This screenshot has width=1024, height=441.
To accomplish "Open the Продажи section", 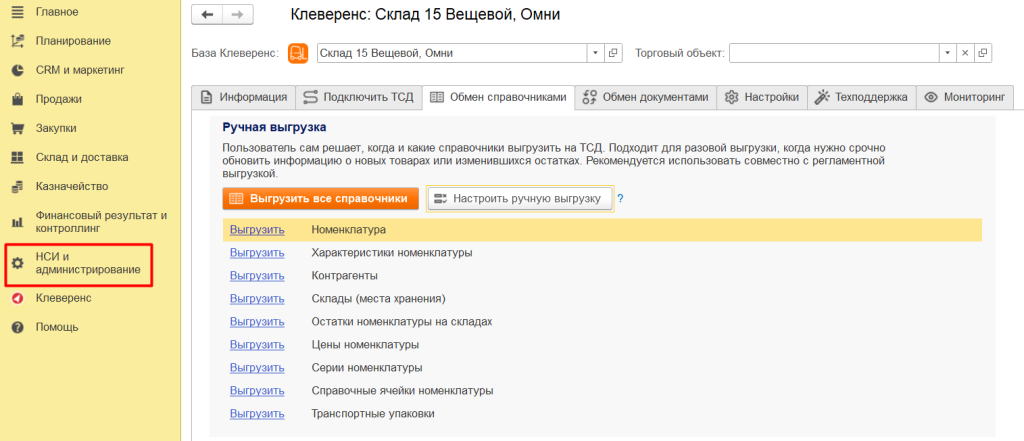I will pos(59,99).
